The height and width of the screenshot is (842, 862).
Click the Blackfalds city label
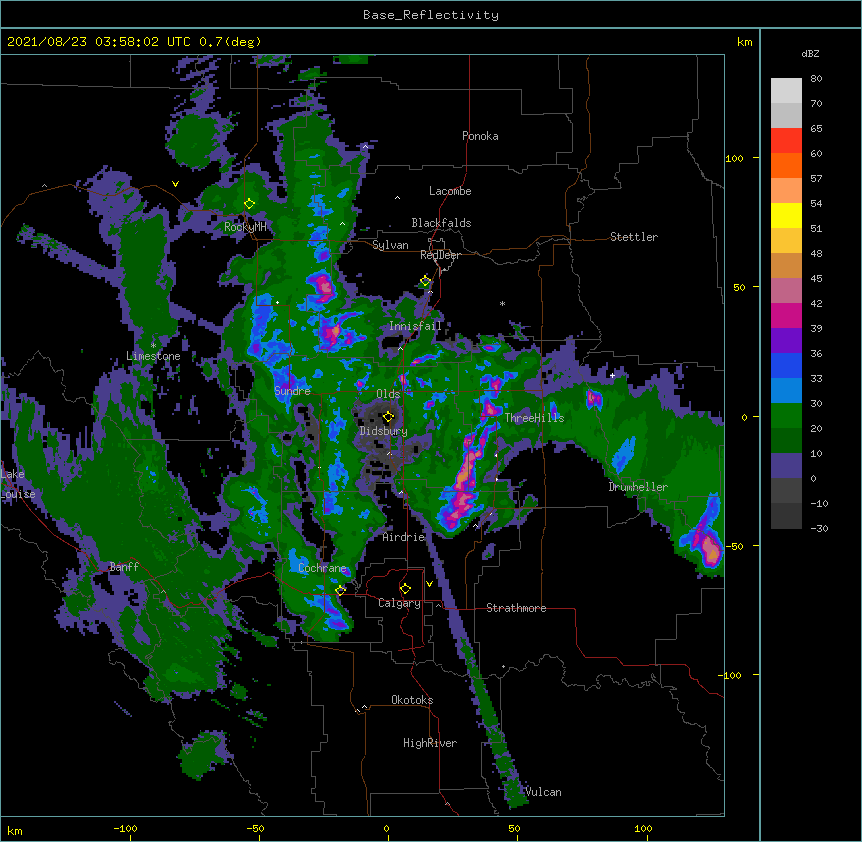441,223
